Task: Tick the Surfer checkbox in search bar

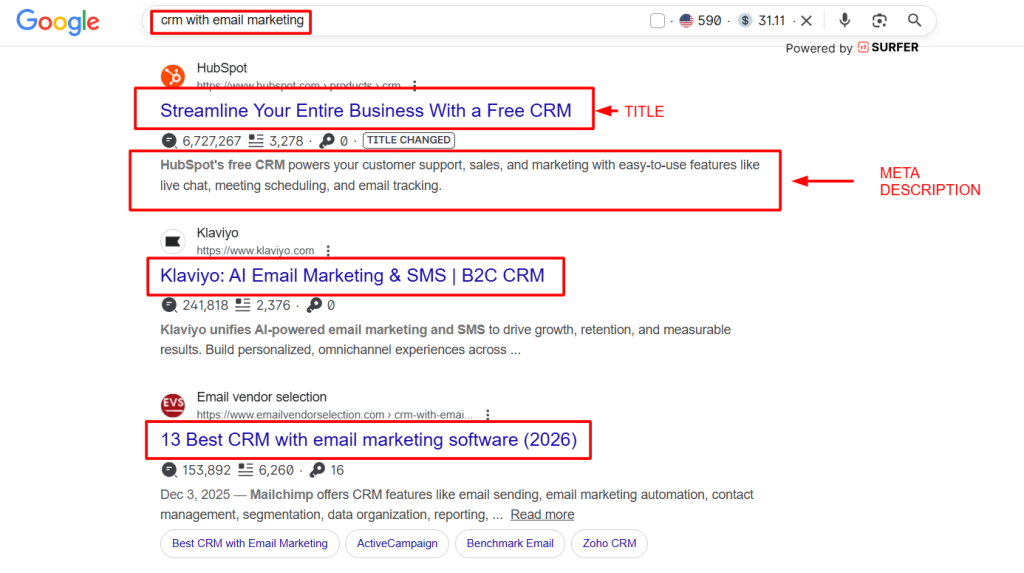Action: click(x=657, y=21)
